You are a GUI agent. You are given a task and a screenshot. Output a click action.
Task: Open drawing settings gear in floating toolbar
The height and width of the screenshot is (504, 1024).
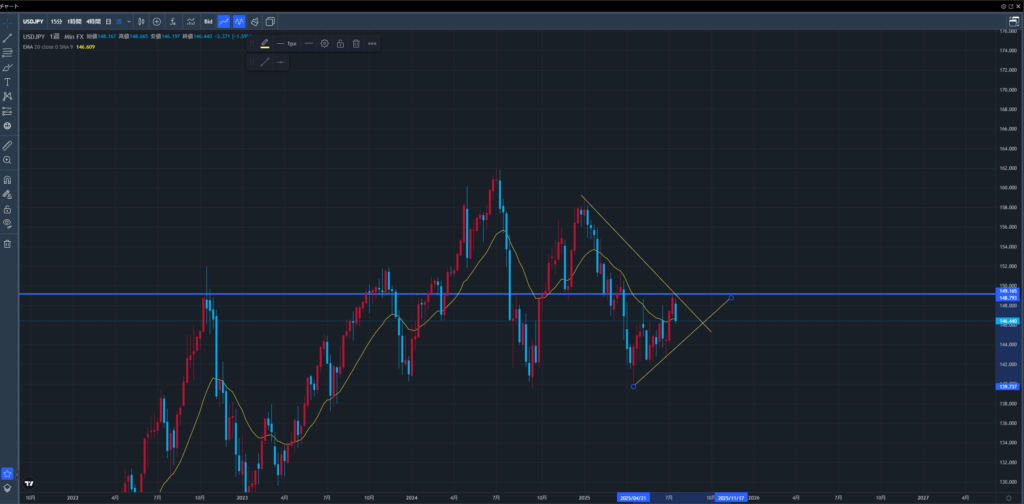(x=324, y=44)
